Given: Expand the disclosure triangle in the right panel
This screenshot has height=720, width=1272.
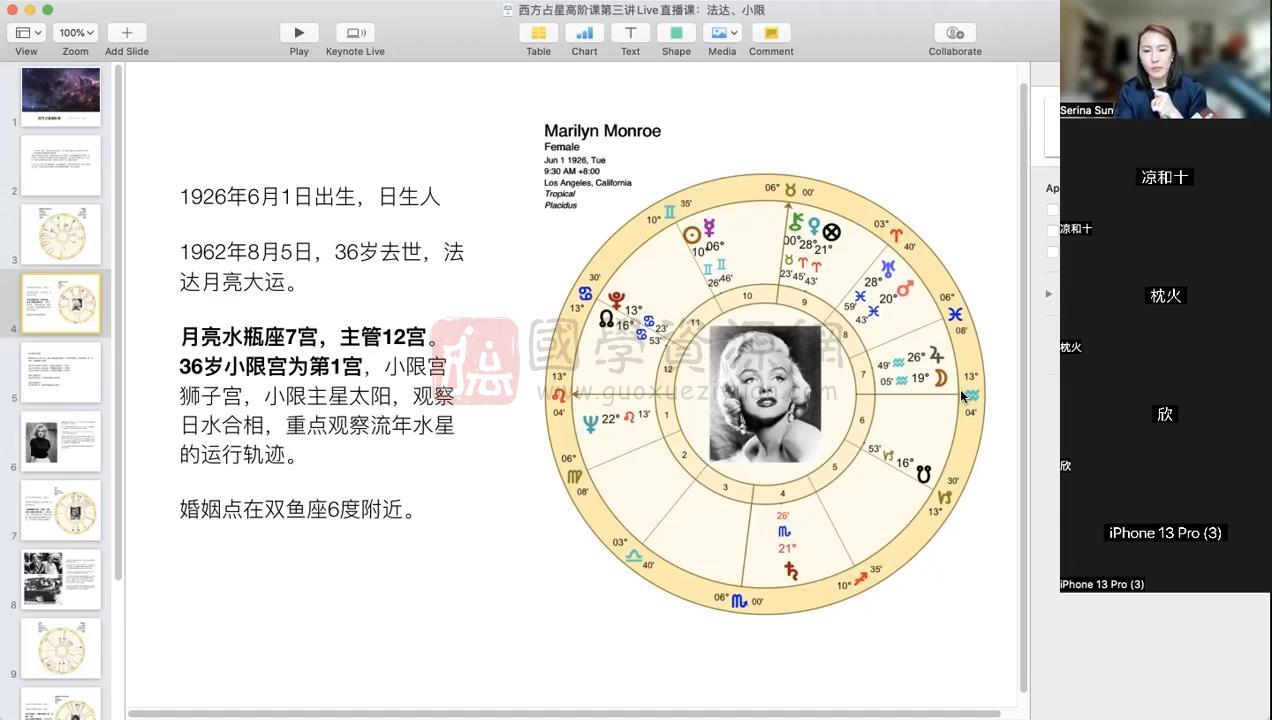Looking at the screenshot, I should click(x=1048, y=293).
